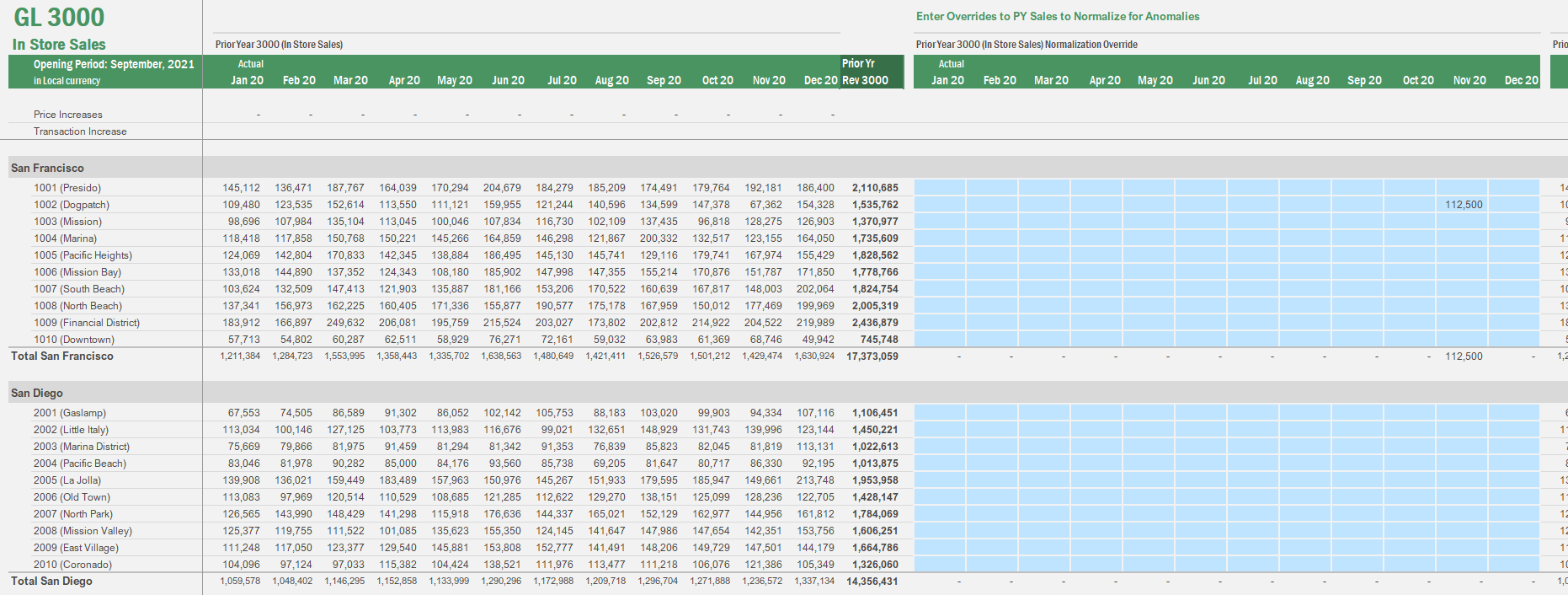
Task: Click the Enter Overrides to PY Sales heading
Action: pos(1058,16)
